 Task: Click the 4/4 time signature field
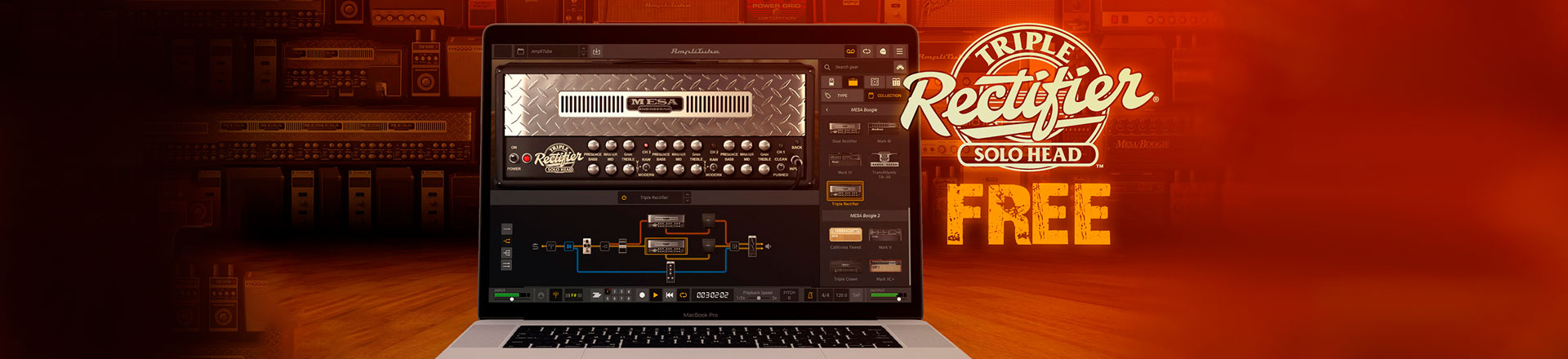[x=825, y=295]
